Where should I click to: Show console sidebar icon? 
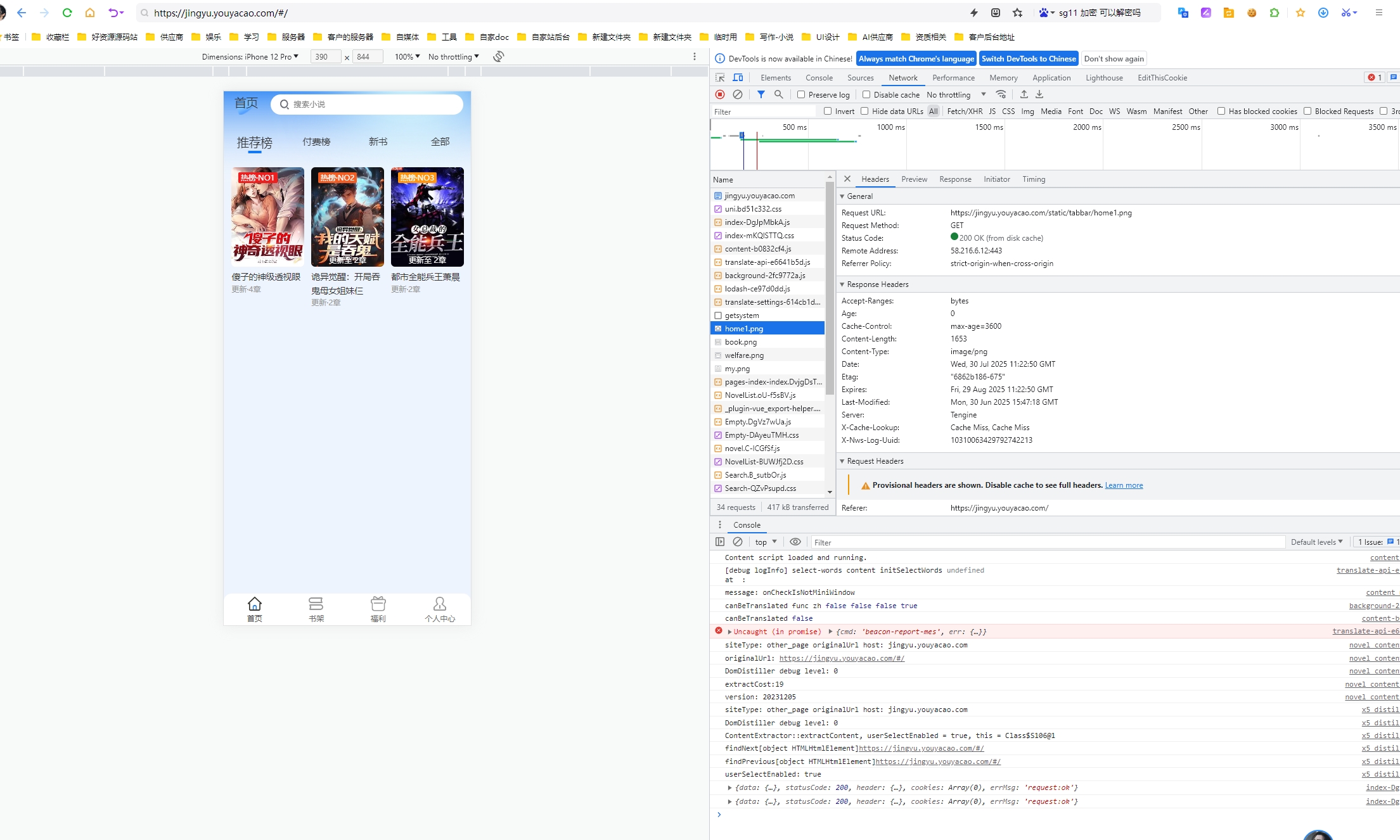[x=720, y=542]
